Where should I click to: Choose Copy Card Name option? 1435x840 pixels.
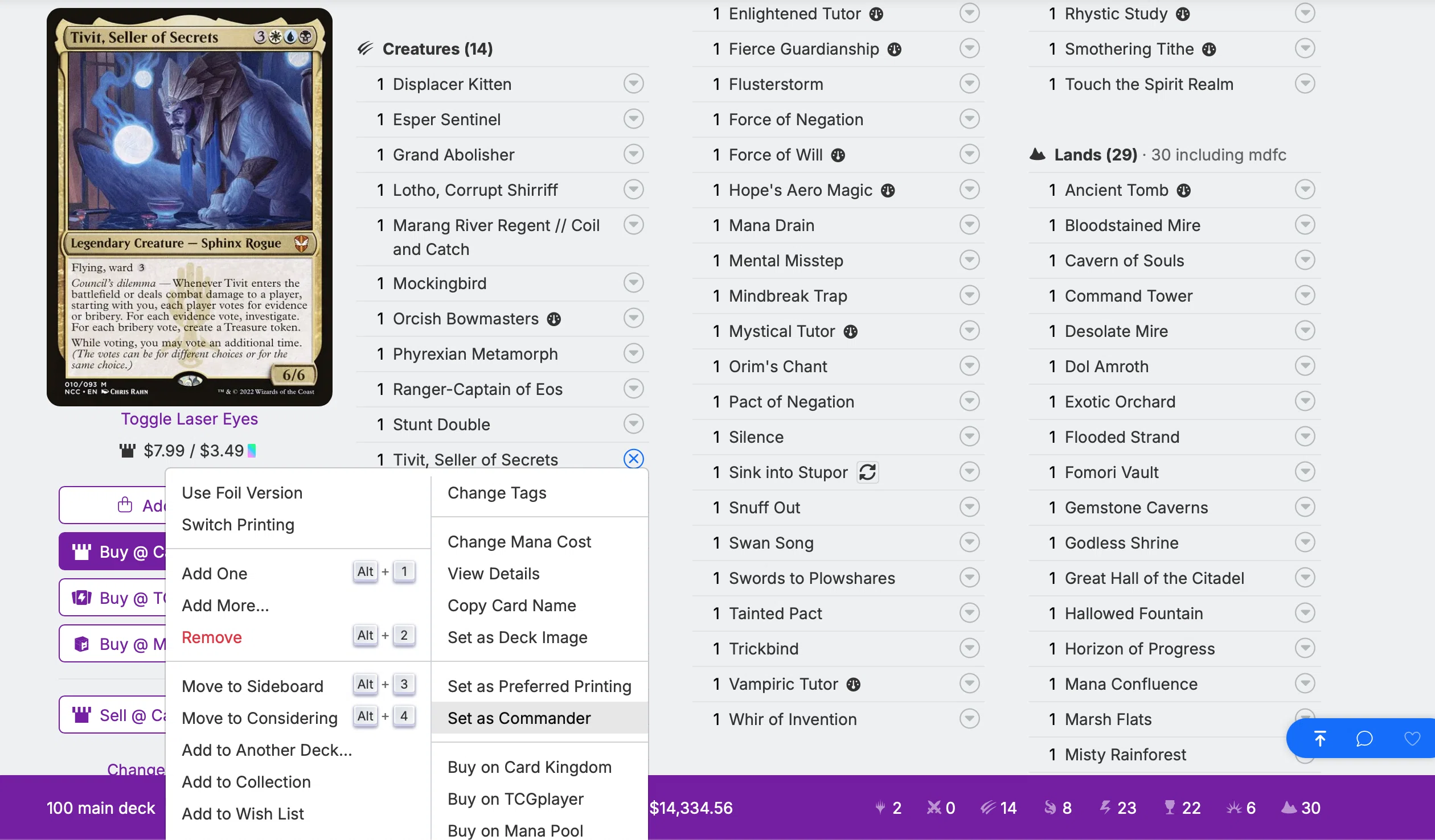click(x=539, y=606)
